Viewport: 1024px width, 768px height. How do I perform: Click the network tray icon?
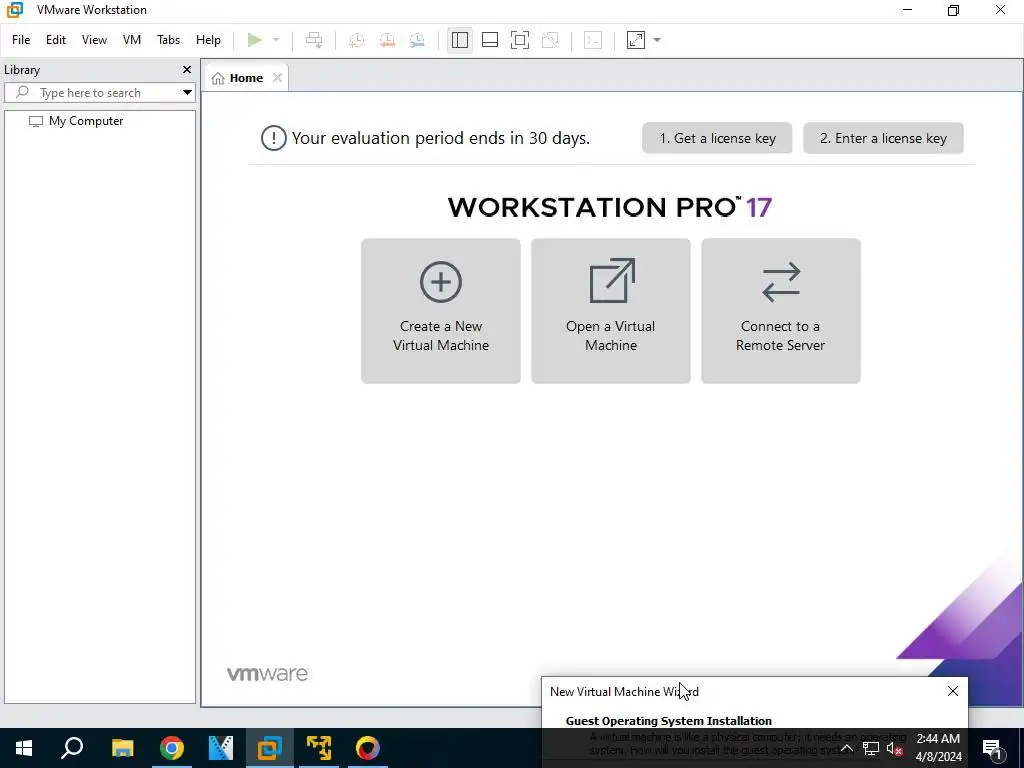pyautogui.click(x=871, y=748)
